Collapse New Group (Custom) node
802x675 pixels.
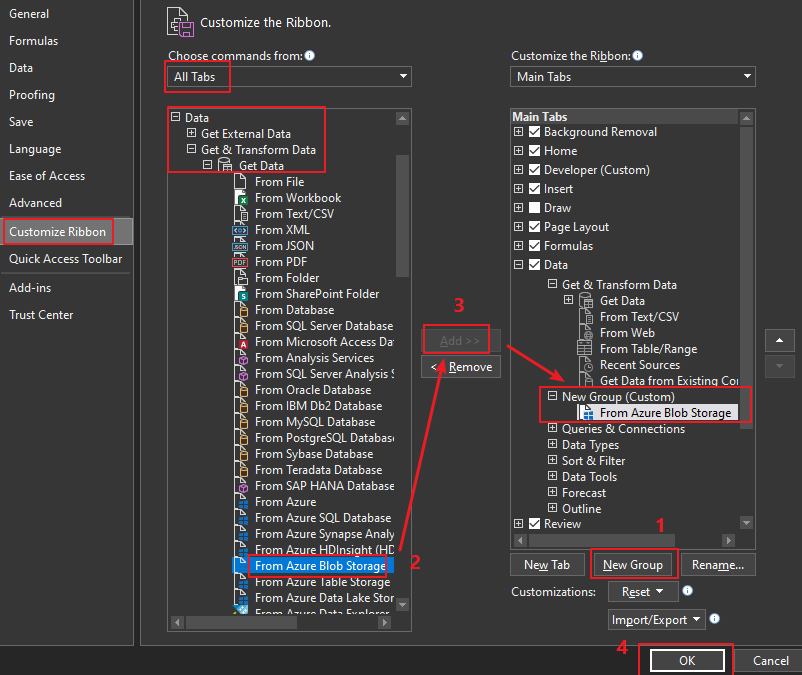(552, 396)
